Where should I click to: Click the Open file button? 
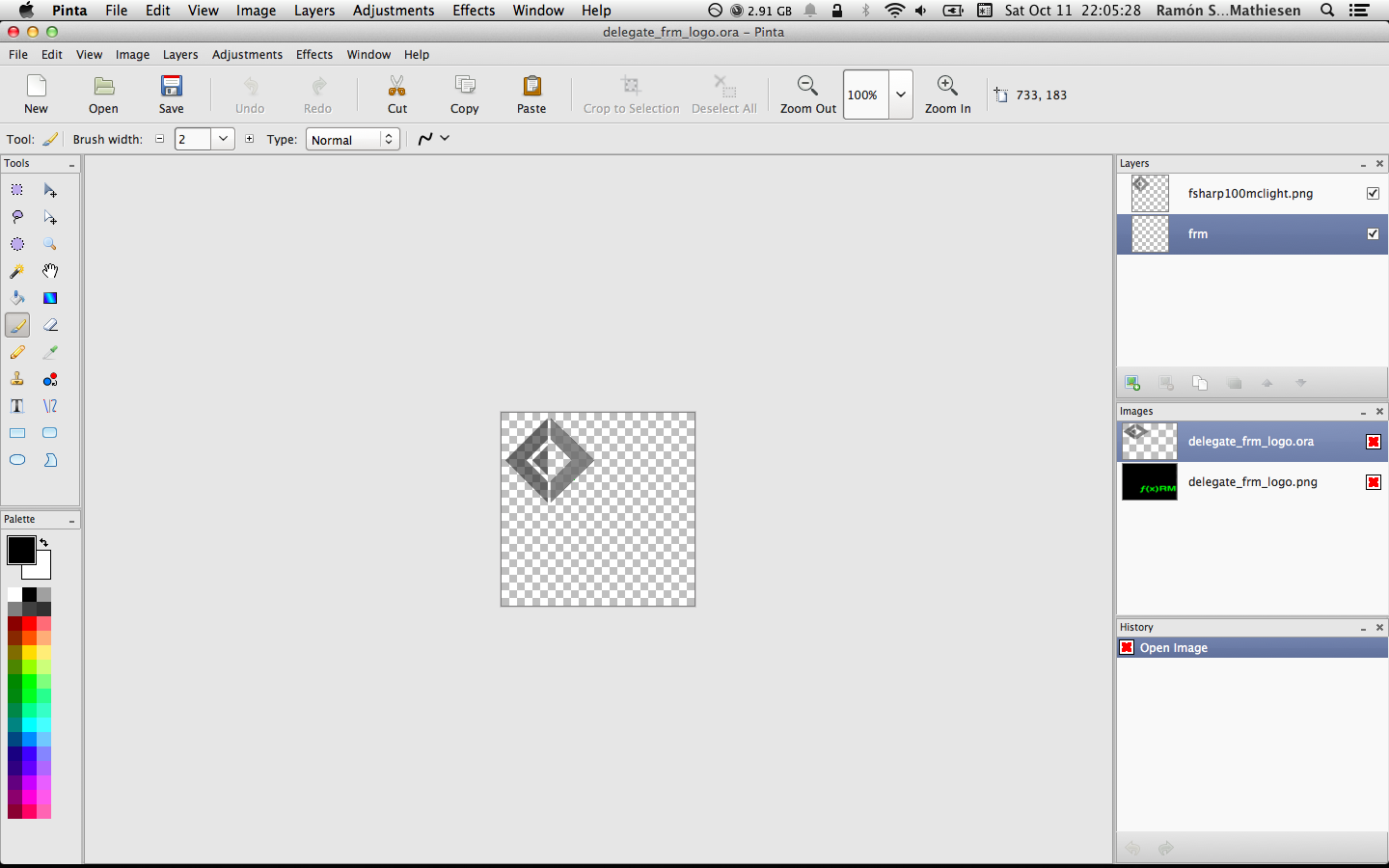(103, 95)
